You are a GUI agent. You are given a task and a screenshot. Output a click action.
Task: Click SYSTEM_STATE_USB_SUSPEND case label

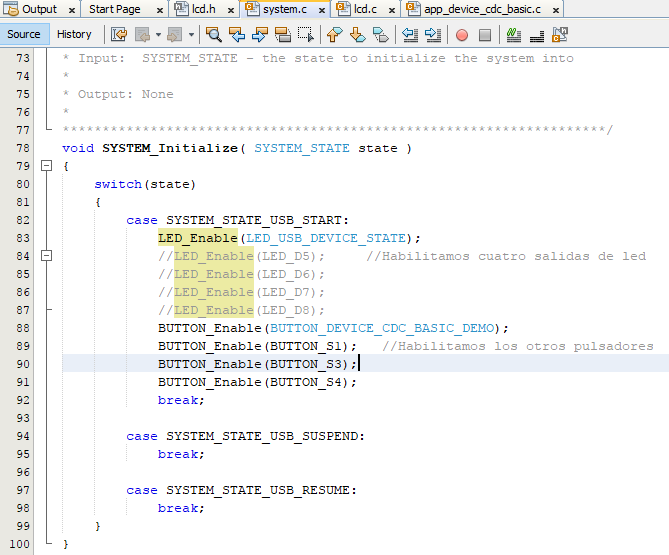(262, 436)
